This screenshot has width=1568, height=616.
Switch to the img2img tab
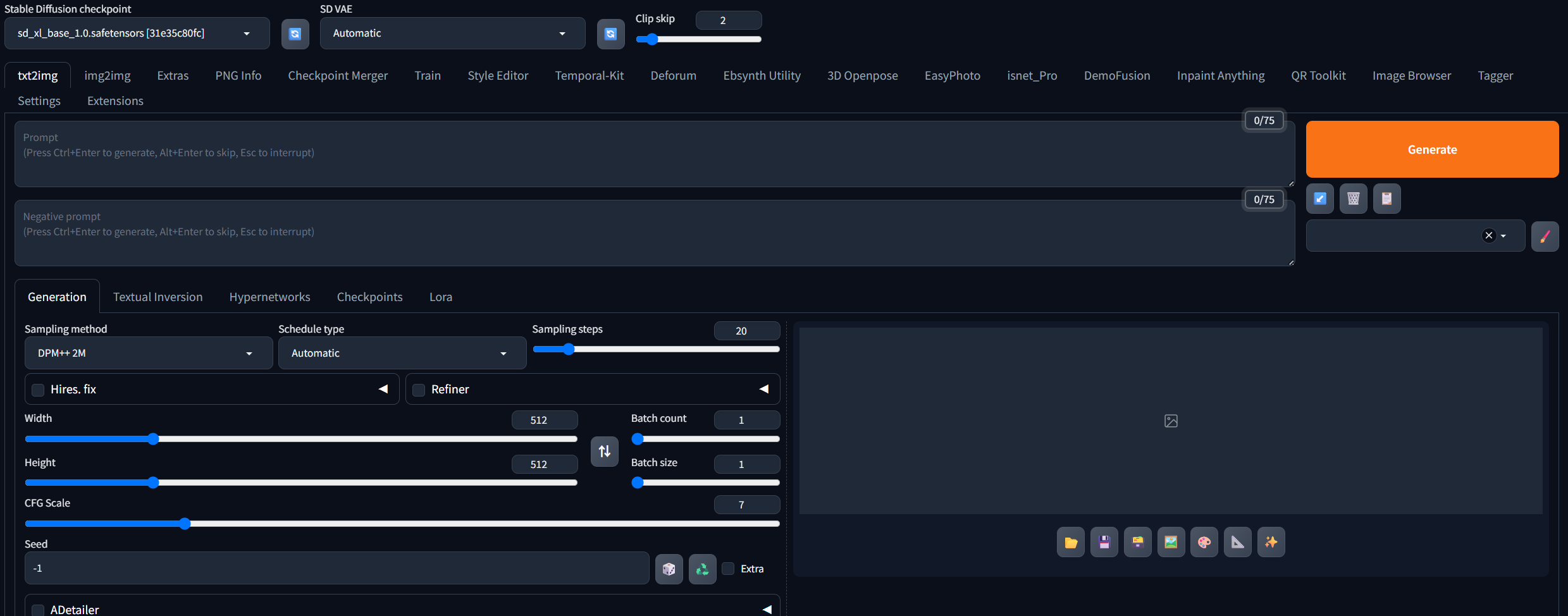click(x=108, y=76)
